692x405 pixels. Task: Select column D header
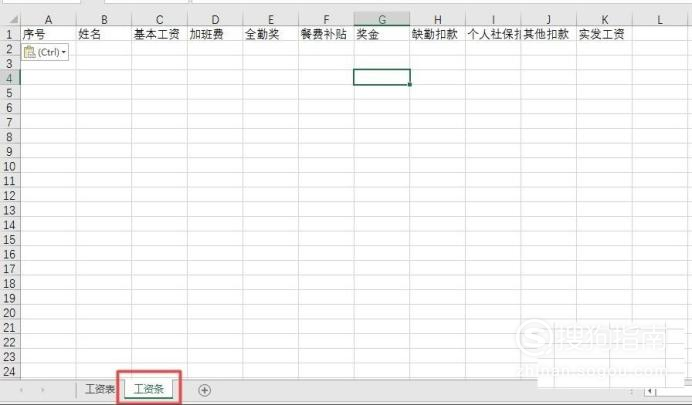[215, 19]
